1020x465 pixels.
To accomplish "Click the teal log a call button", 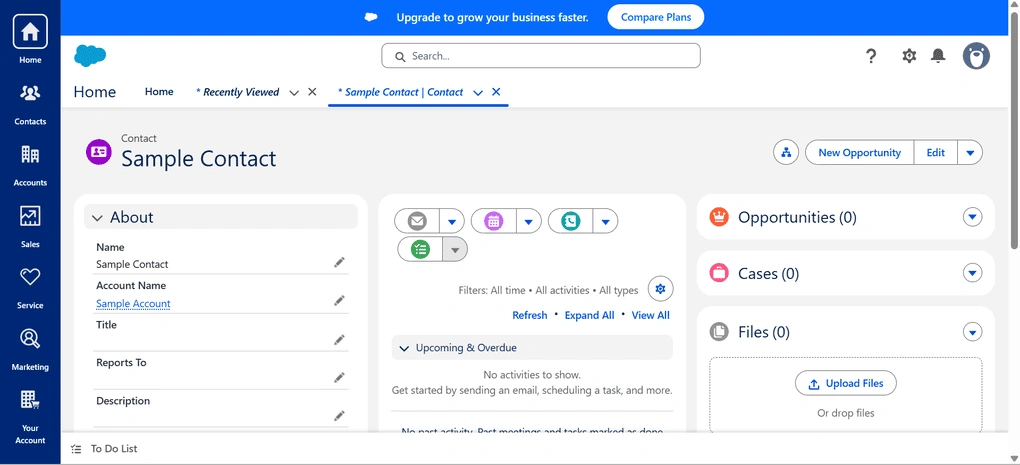I will click(x=570, y=222).
